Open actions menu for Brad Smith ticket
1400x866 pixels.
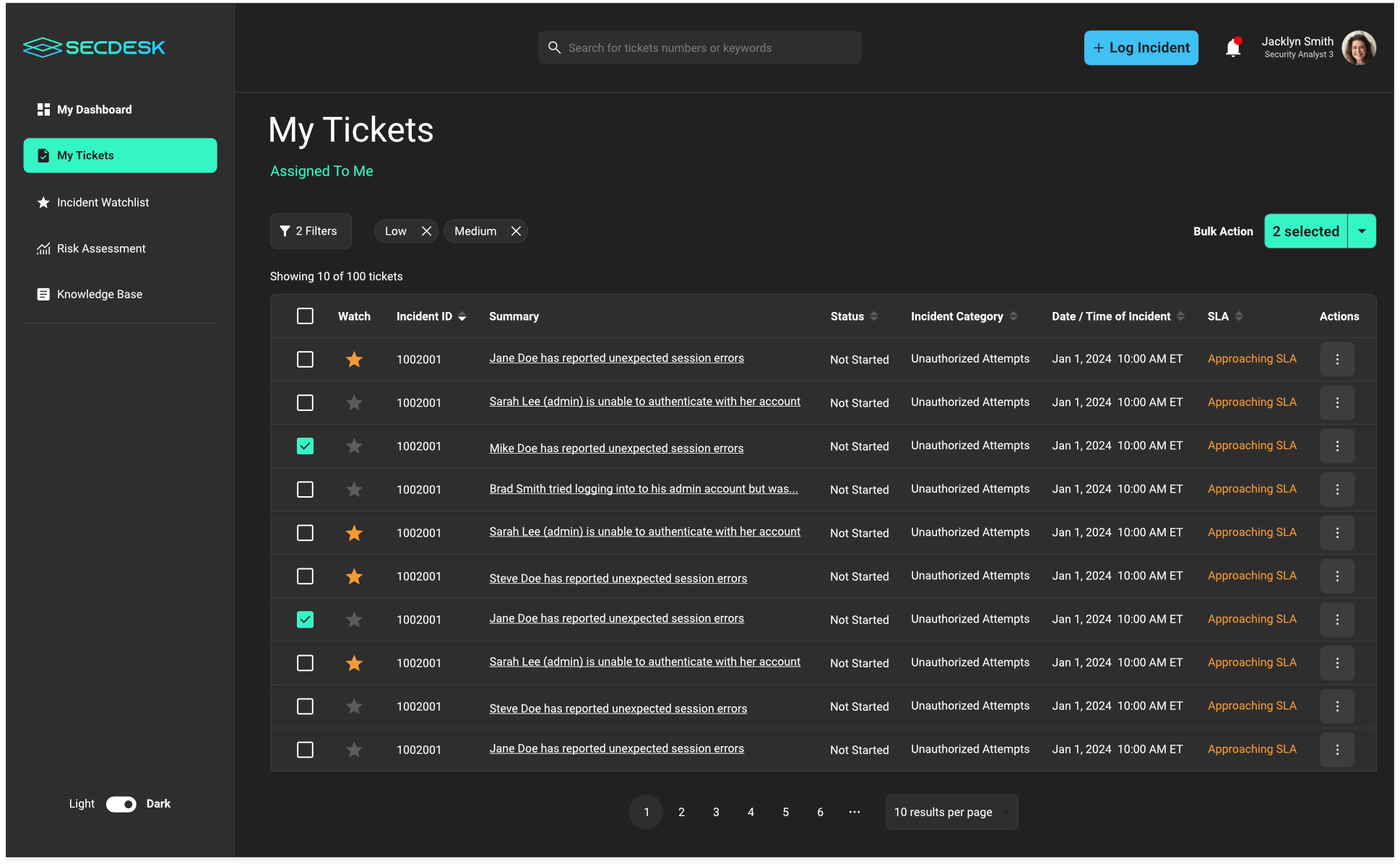click(1337, 490)
